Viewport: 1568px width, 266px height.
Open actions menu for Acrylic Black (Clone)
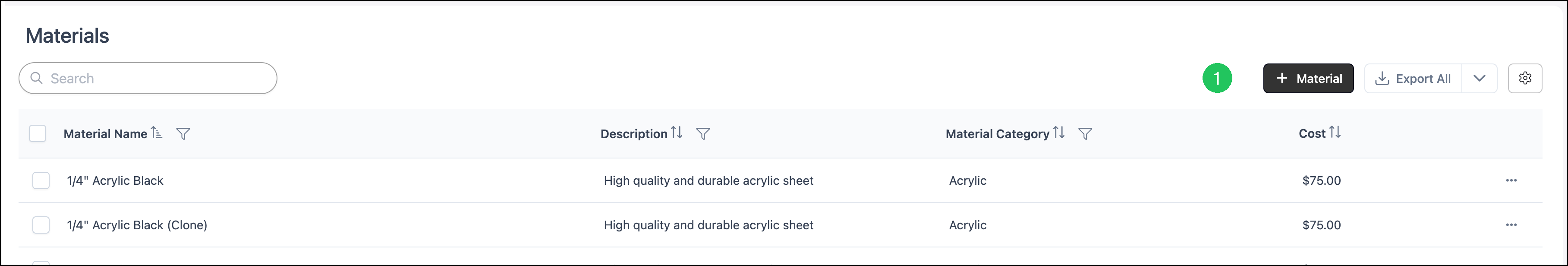pyautogui.click(x=1511, y=225)
